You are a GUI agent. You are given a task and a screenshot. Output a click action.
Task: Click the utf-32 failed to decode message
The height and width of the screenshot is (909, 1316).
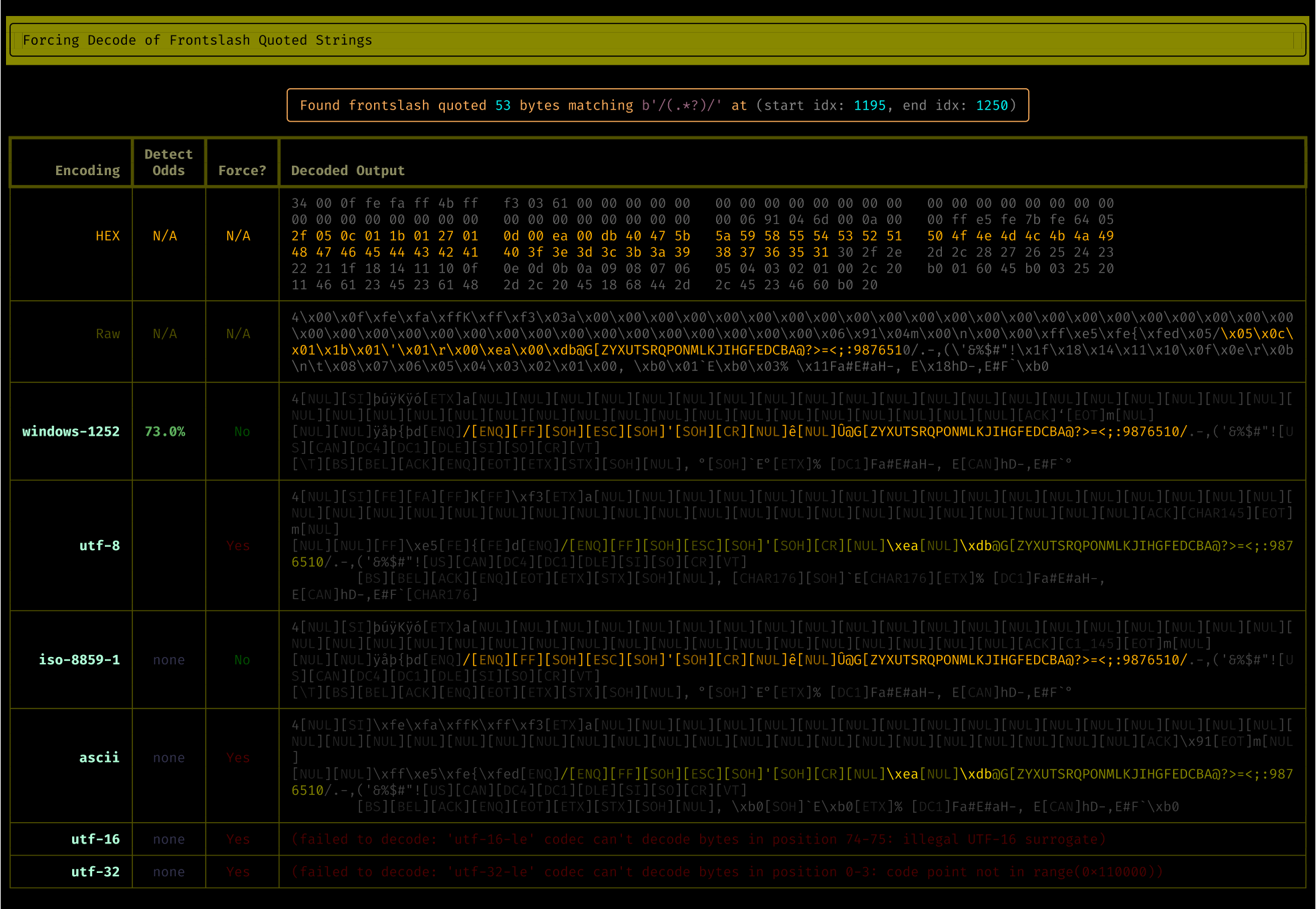(727, 872)
